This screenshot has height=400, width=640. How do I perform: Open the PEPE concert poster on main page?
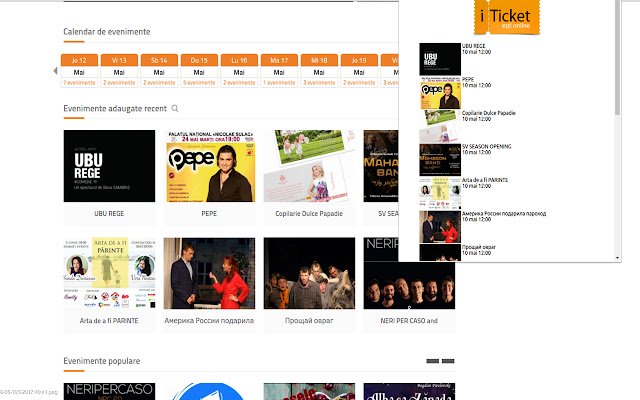pyautogui.click(x=209, y=166)
